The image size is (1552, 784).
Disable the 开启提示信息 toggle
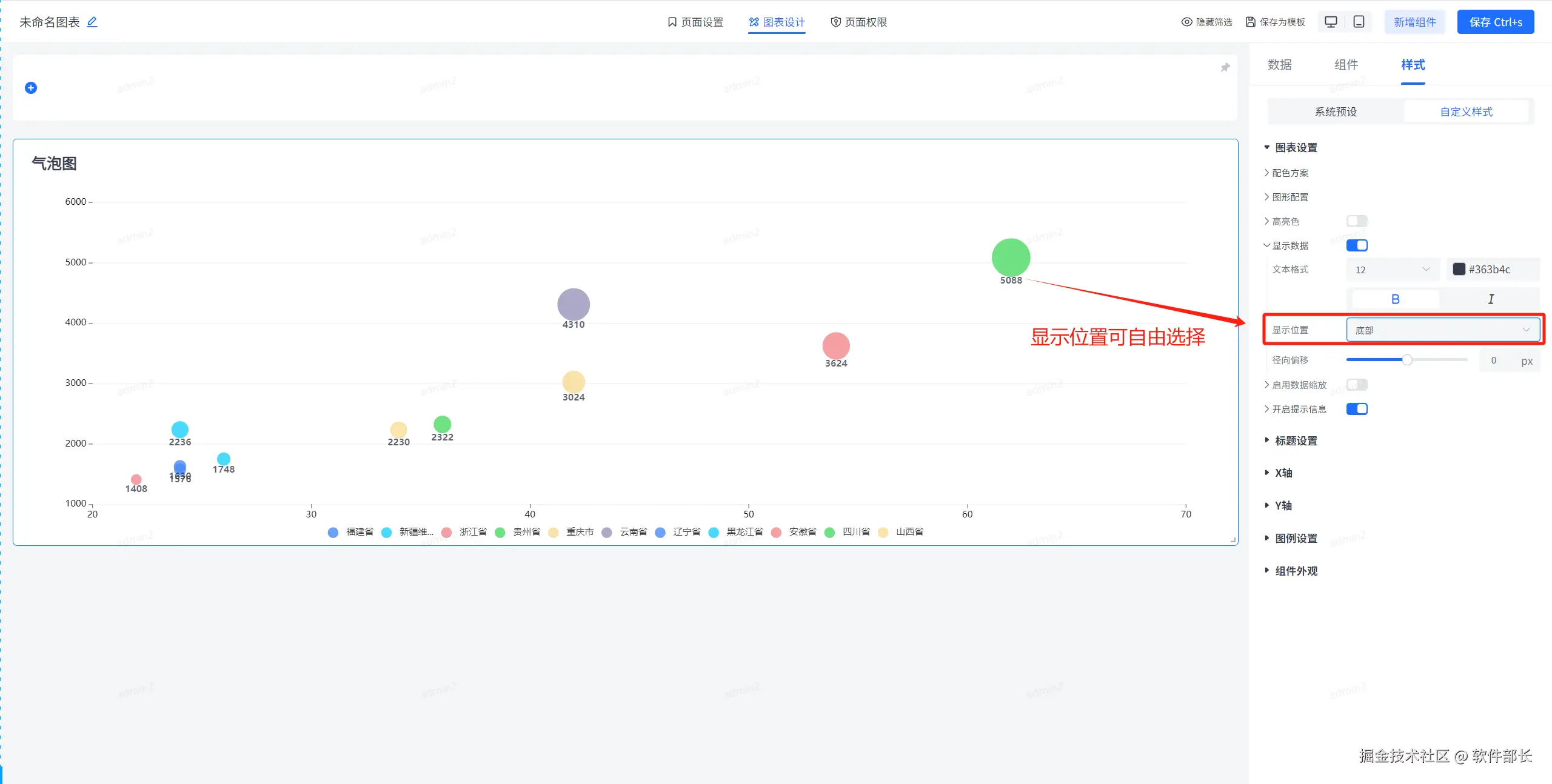pyautogui.click(x=1357, y=409)
